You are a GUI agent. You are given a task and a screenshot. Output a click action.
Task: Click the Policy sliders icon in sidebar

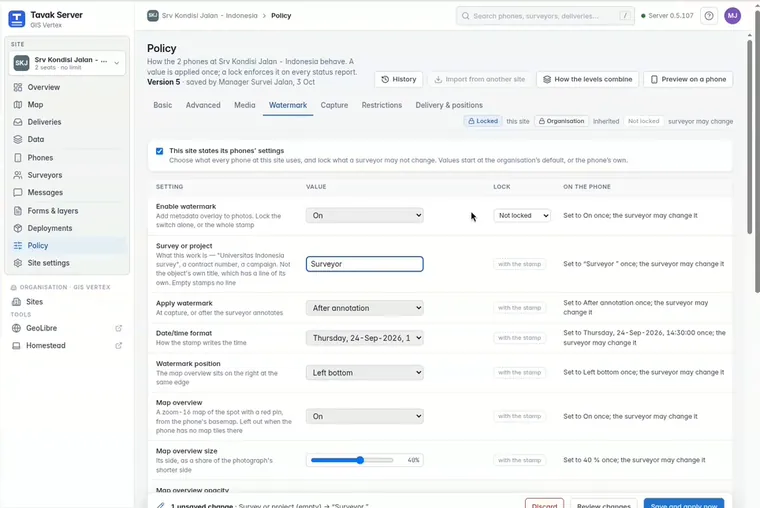coord(18,246)
